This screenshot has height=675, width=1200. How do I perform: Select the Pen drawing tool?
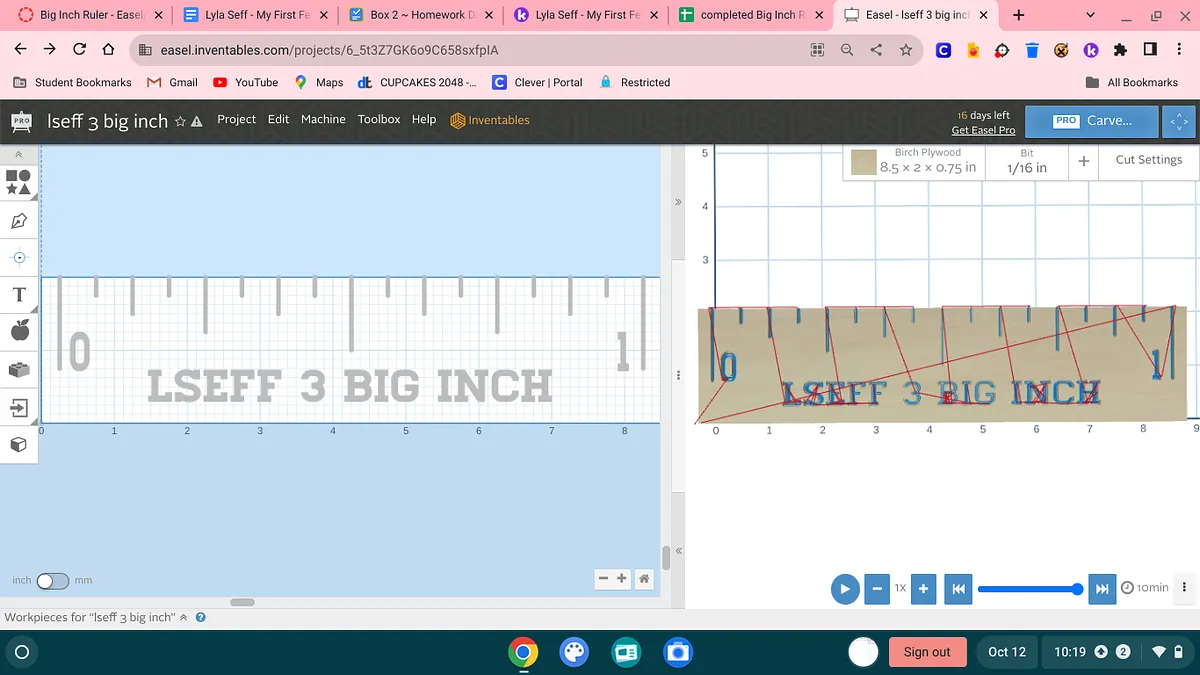tap(19, 220)
